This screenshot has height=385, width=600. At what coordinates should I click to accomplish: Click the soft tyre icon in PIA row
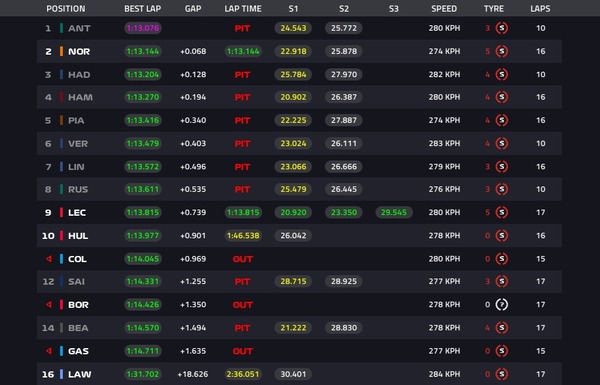click(502, 120)
